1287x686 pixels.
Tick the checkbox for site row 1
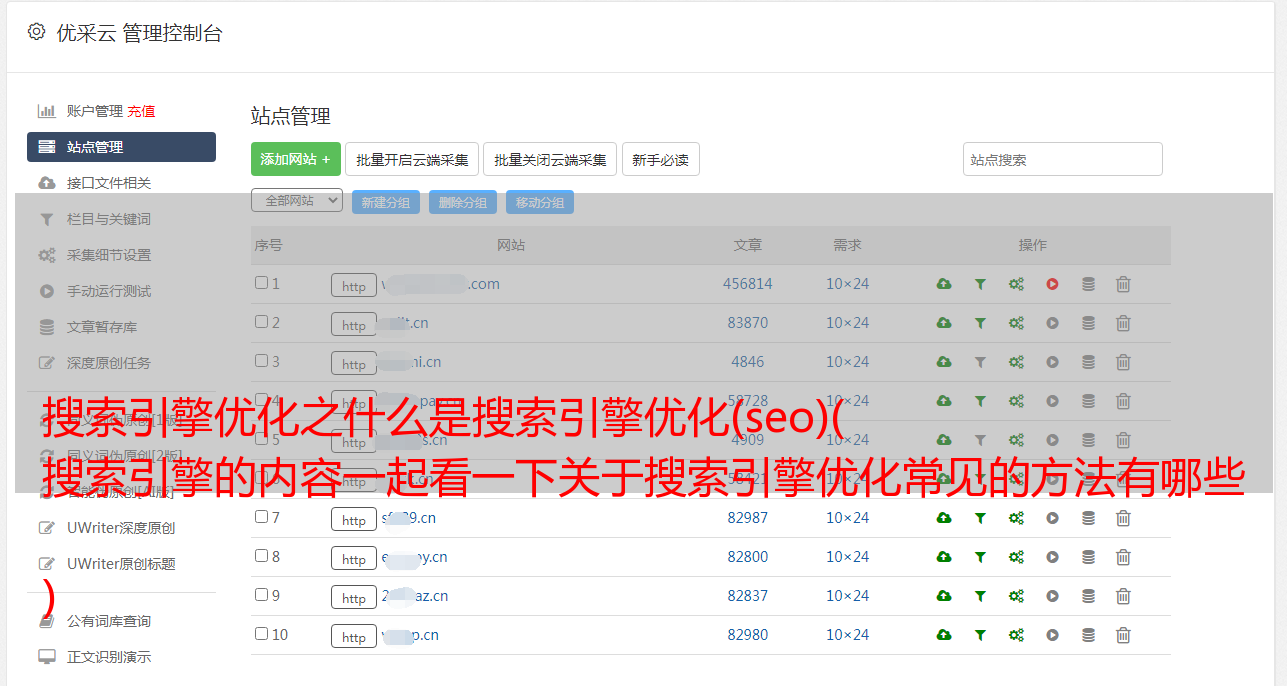pos(261,283)
